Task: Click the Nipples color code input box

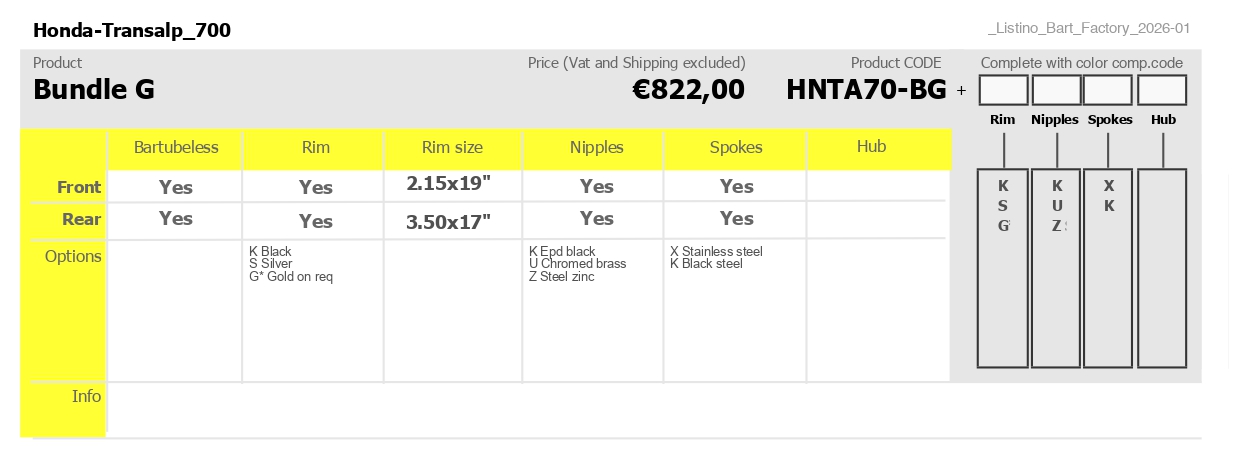Action: 1056,90
